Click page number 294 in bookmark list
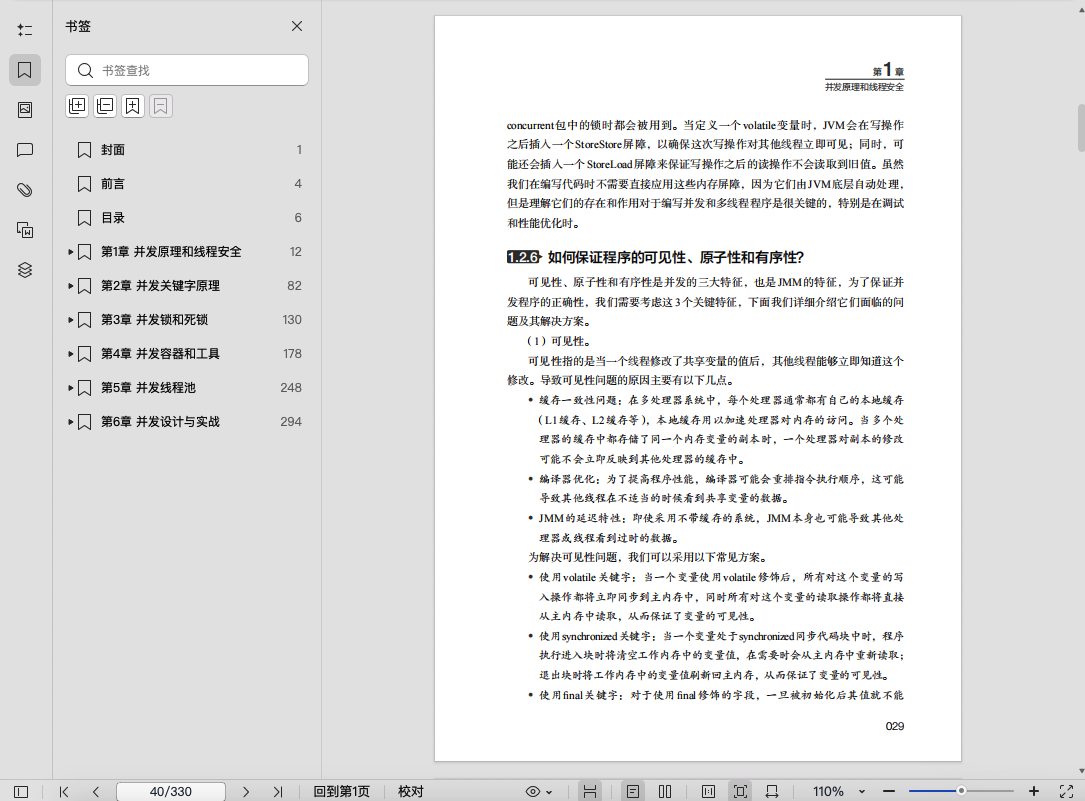The width and height of the screenshot is (1085, 801). pyautogui.click(x=291, y=421)
